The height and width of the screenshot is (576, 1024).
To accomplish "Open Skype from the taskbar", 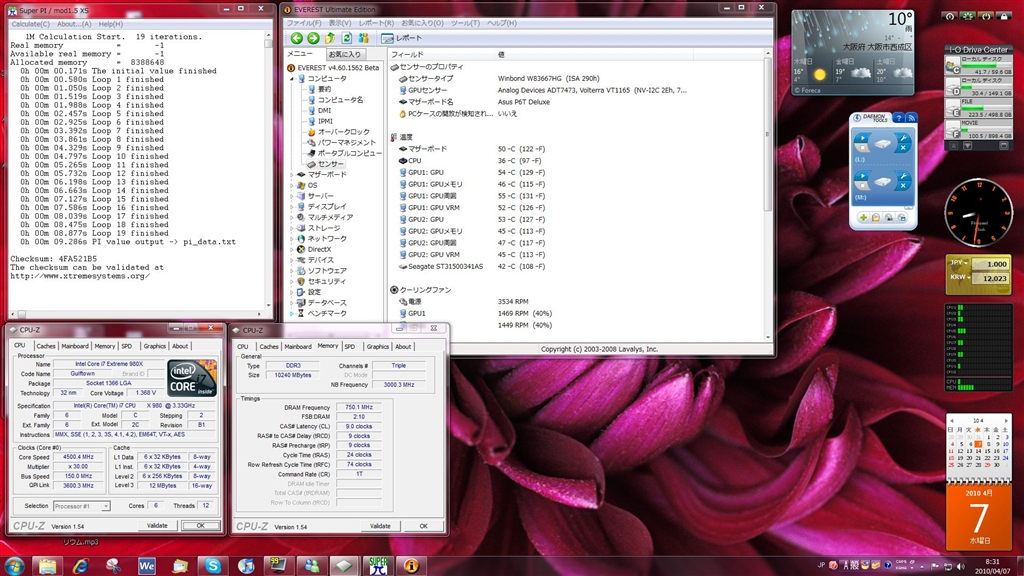I will (212, 565).
